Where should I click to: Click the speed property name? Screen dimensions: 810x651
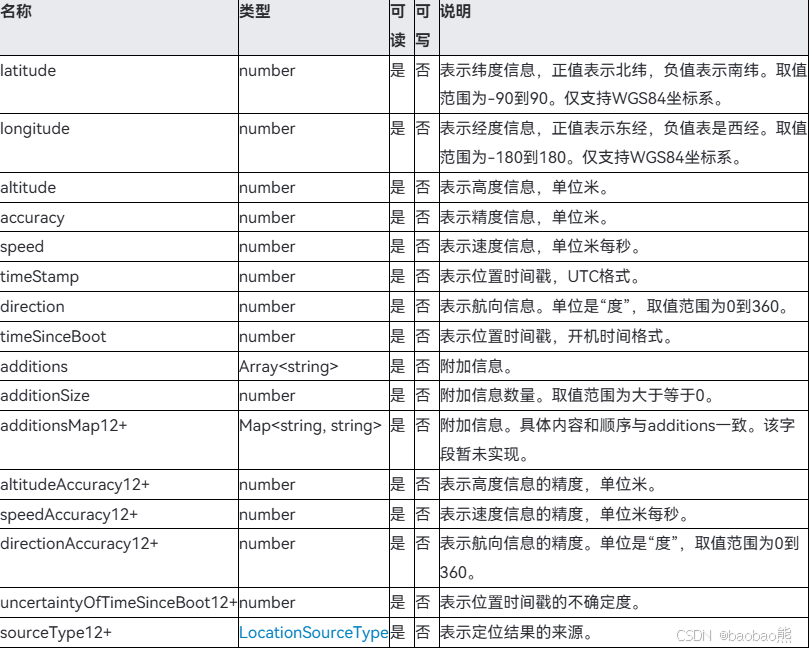pos(22,247)
